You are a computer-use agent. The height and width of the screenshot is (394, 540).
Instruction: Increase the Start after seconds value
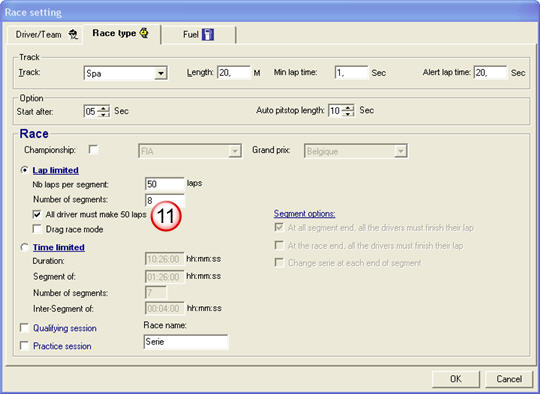104,108
